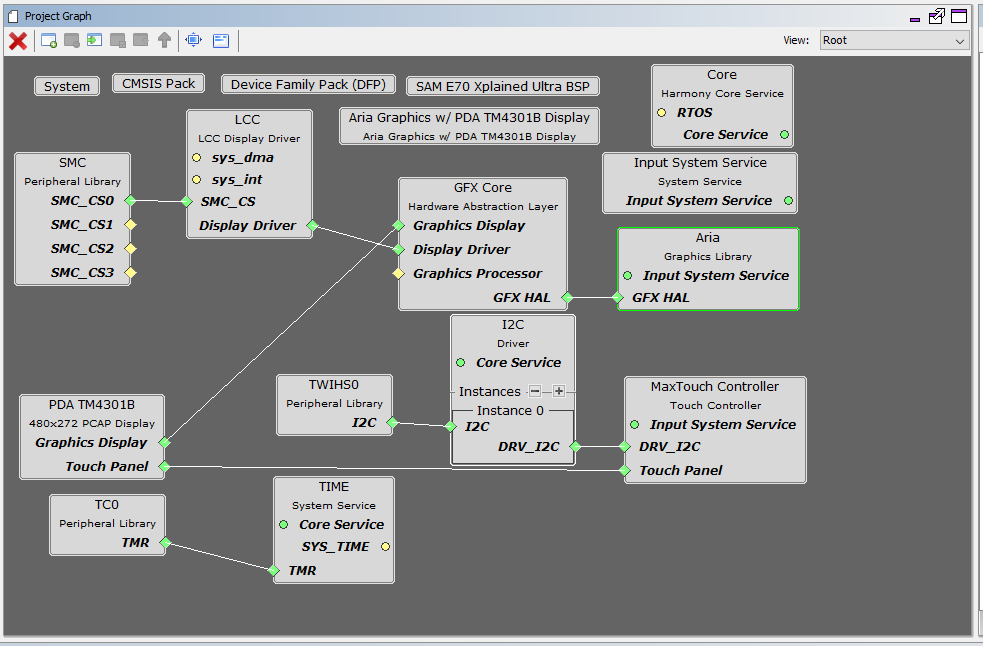Select the LCC component title

click(247, 120)
